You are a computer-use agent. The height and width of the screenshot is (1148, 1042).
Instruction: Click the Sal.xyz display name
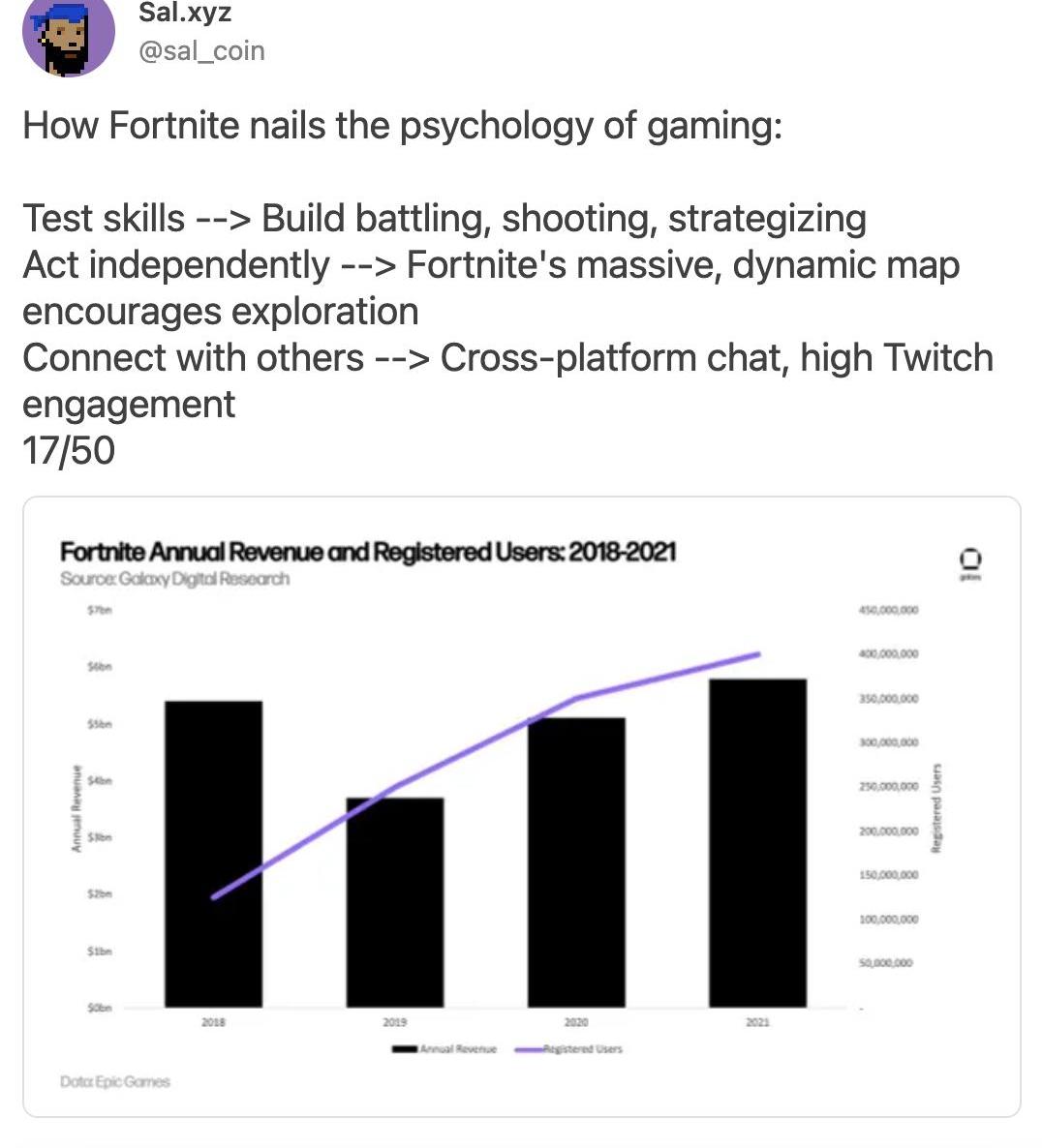[x=185, y=13]
